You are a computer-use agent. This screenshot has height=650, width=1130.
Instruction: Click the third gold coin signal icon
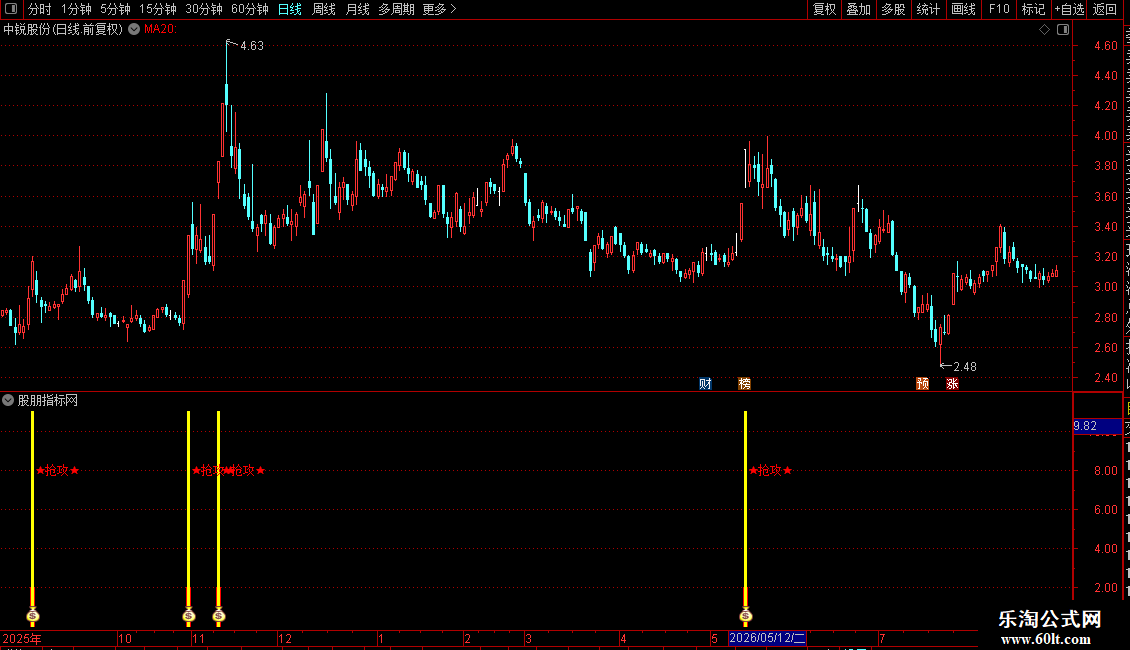[x=219, y=615]
